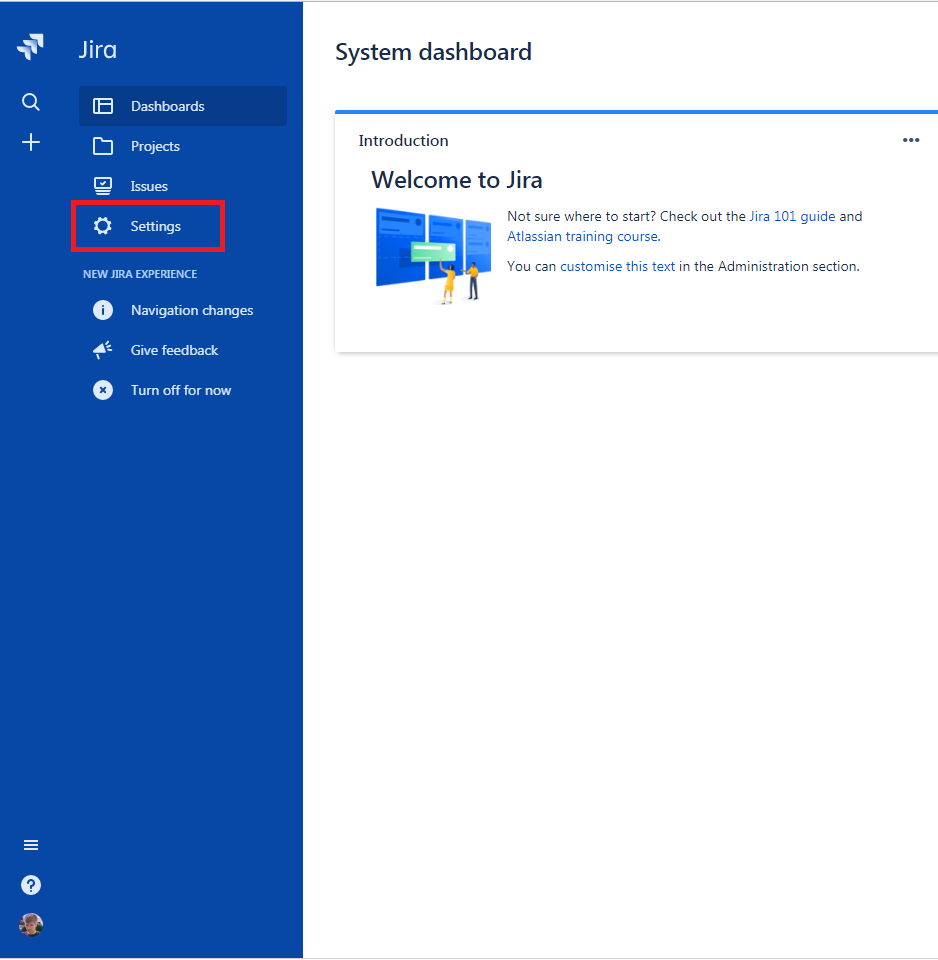Select Give feedback in sidebar

click(x=182, y=350)
